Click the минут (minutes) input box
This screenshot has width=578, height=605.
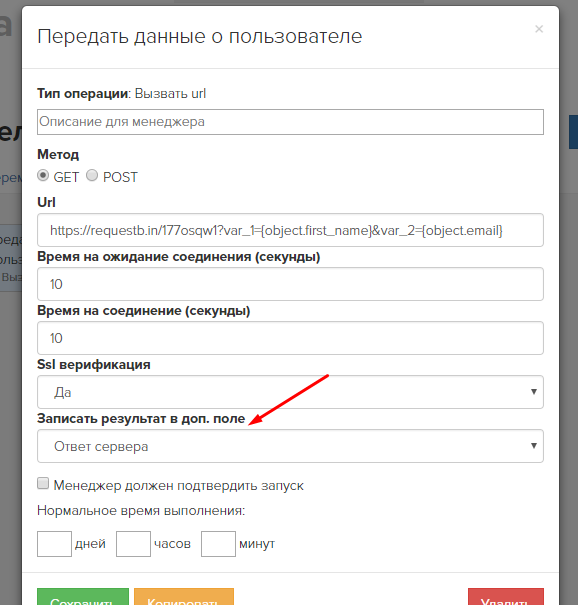point(218,544)
